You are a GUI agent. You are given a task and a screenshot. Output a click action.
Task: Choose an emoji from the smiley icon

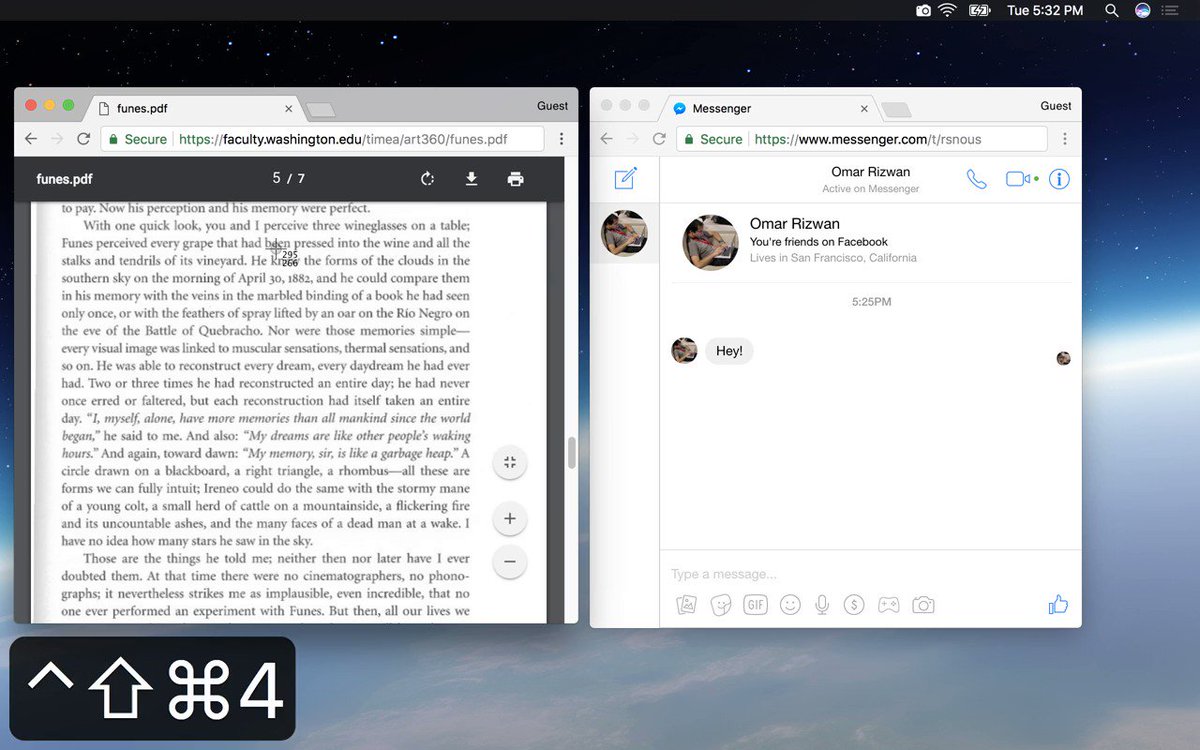[x=790, y=604]
